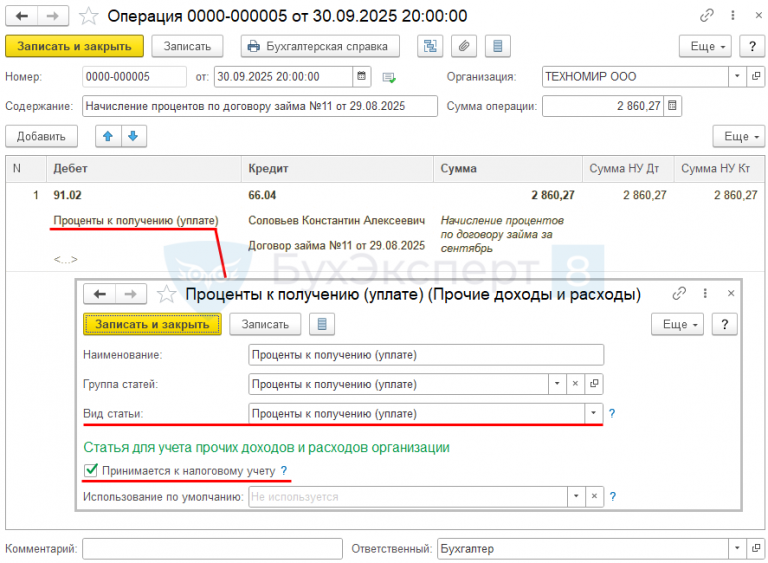Click Записать и закрыть in the dialog

coord(152,324)
